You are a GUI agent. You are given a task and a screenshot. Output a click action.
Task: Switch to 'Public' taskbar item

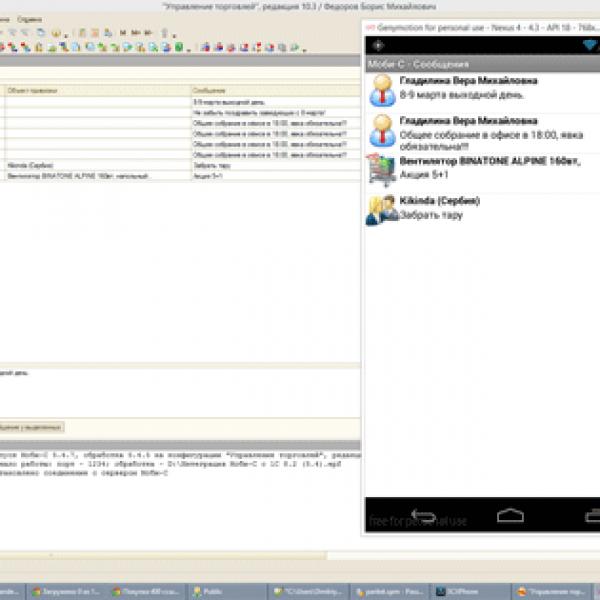click(208, 592)
